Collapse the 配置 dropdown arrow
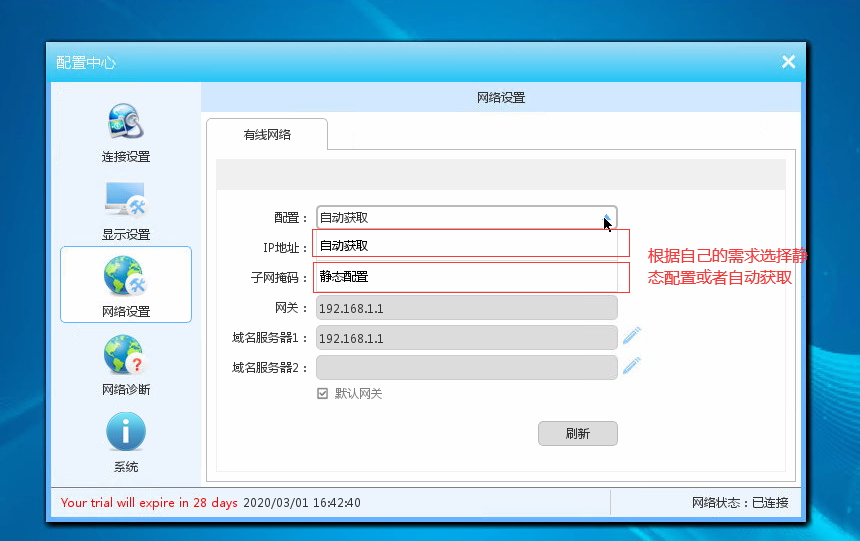Viewport: 860px width, 541px height. (x=606, y=217)
